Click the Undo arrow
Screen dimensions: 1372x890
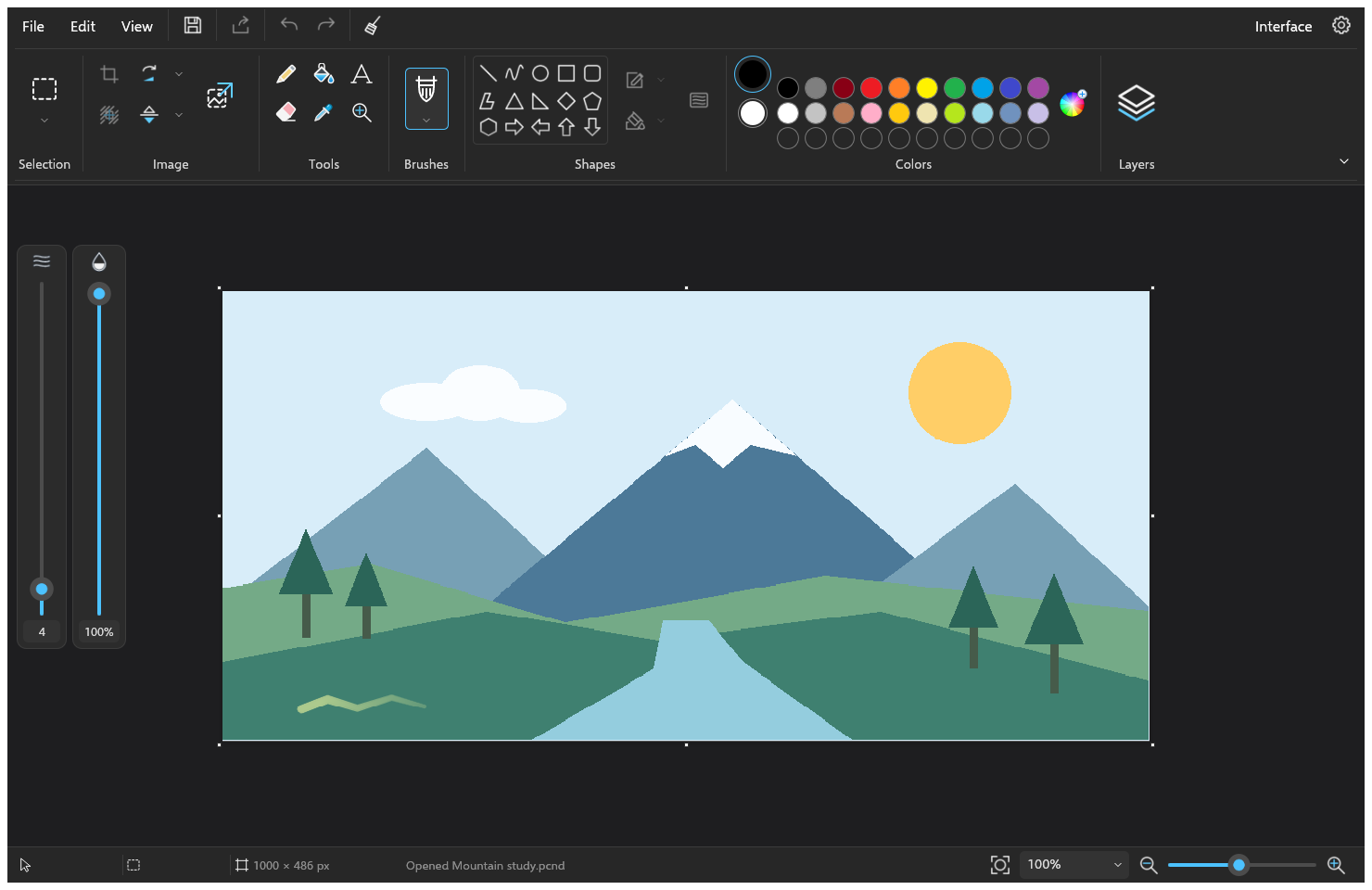[x=289, y=26]
